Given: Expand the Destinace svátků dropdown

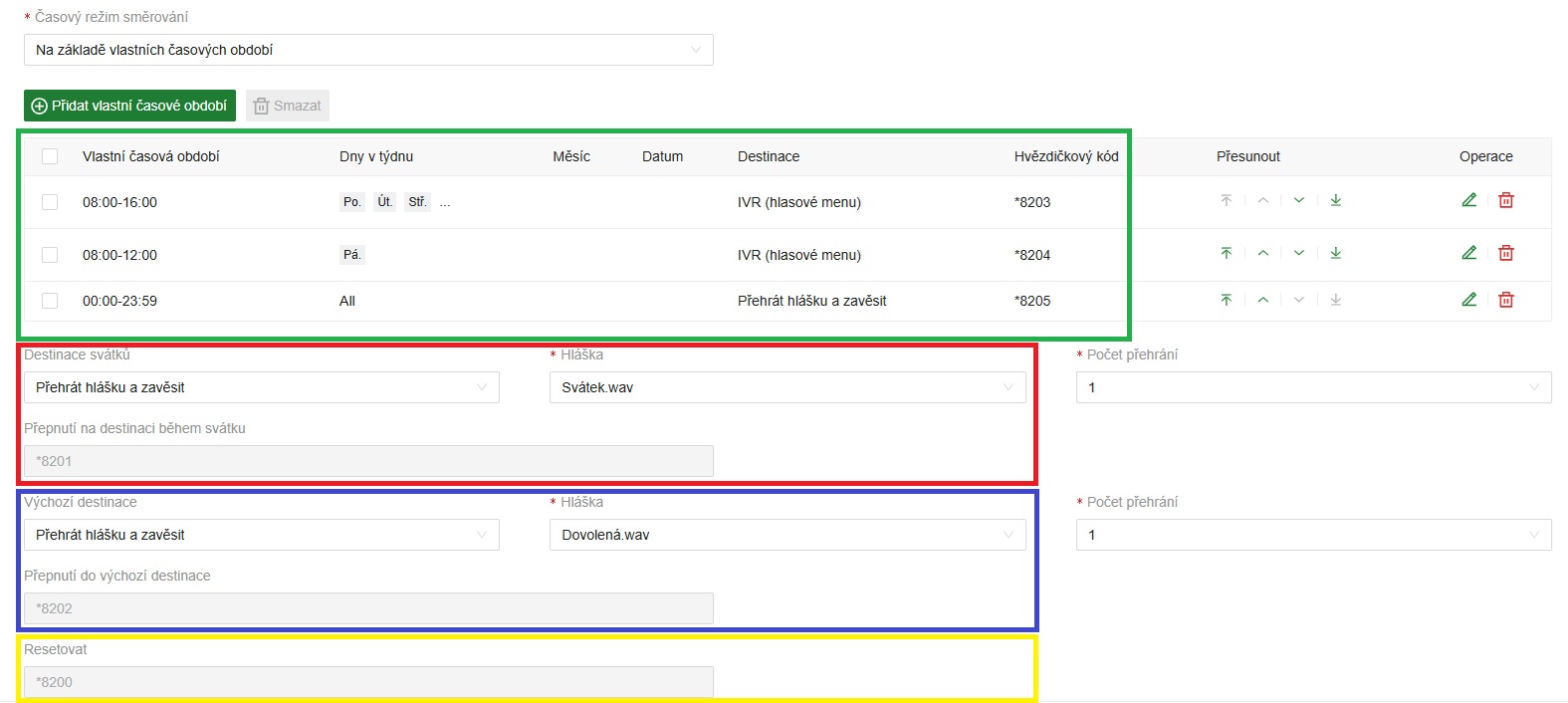Looking at the screenshot, I should point(261,387).
